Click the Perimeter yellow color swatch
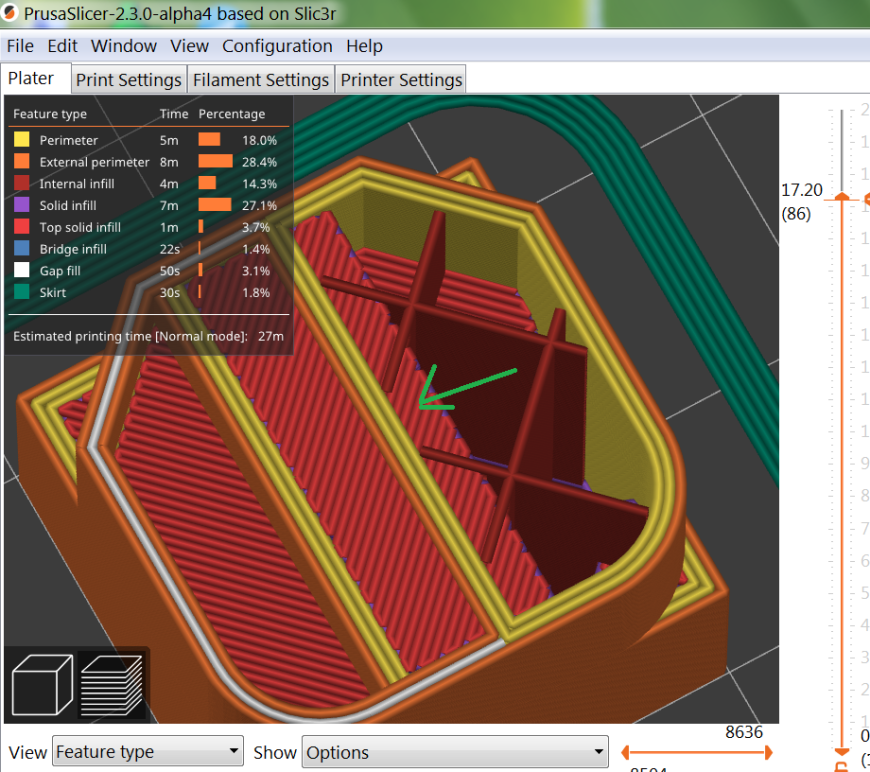Viewport: 870px width, 772px height. (x=22, y=139)
